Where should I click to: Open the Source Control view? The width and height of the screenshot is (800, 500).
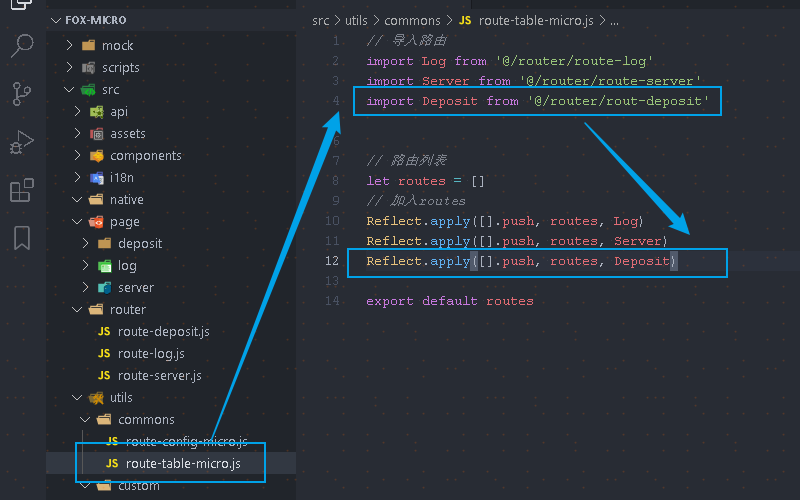pos(22,94)
